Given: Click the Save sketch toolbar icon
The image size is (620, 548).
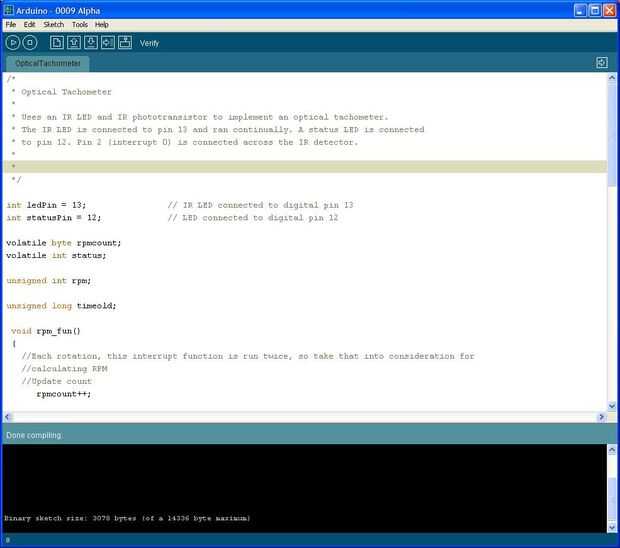Looking at the screenshot, I should 91,43.
